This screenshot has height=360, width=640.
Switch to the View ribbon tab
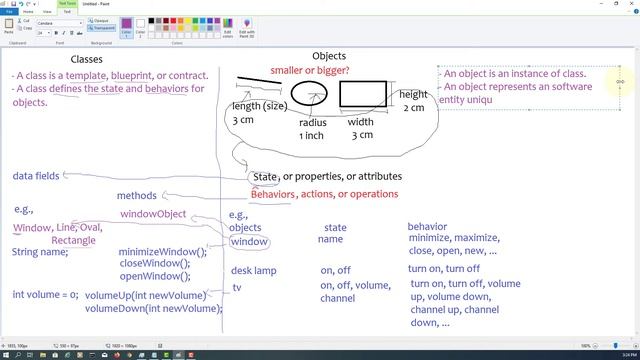pos(47,11)
